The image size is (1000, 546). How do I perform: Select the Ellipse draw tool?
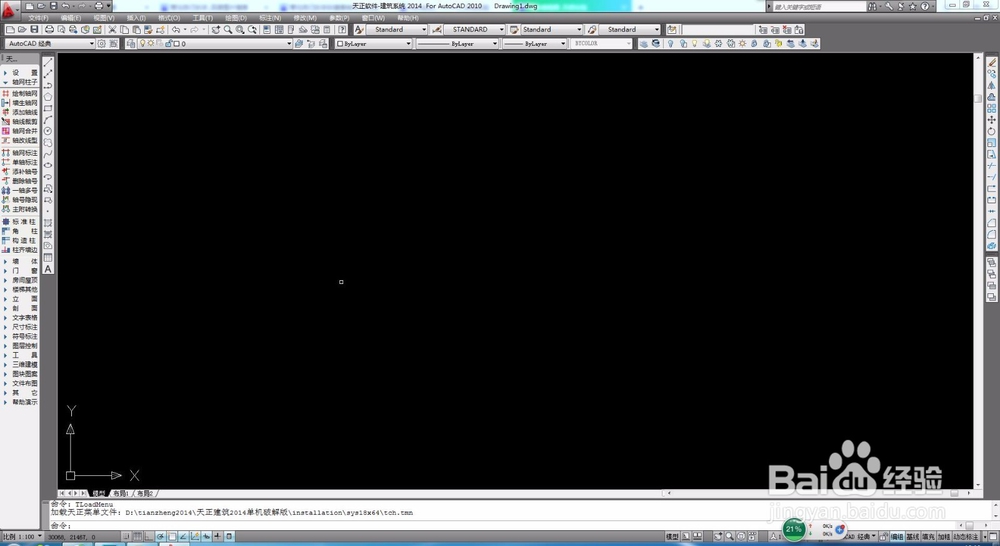[x=48, y=166]
